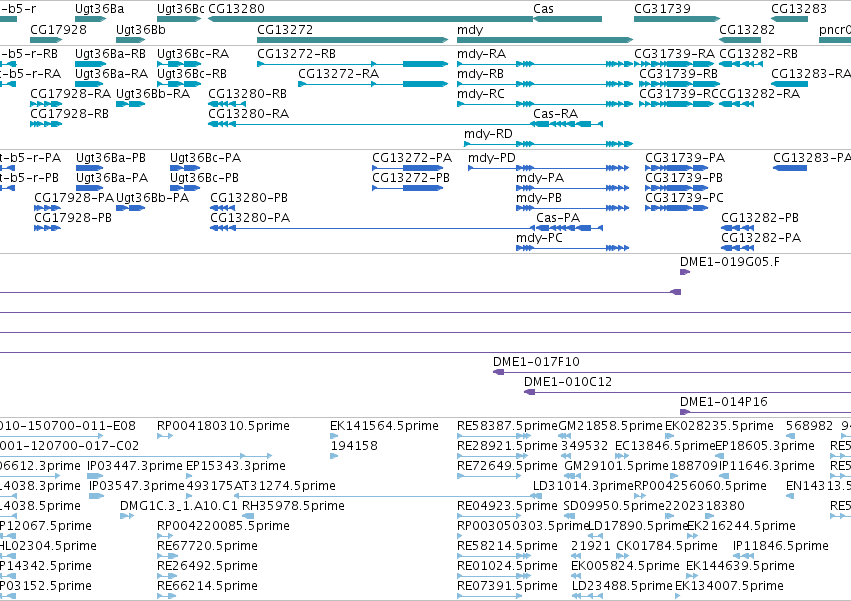Select the IP11846.5prime EST label

click(x=780, y=546)
